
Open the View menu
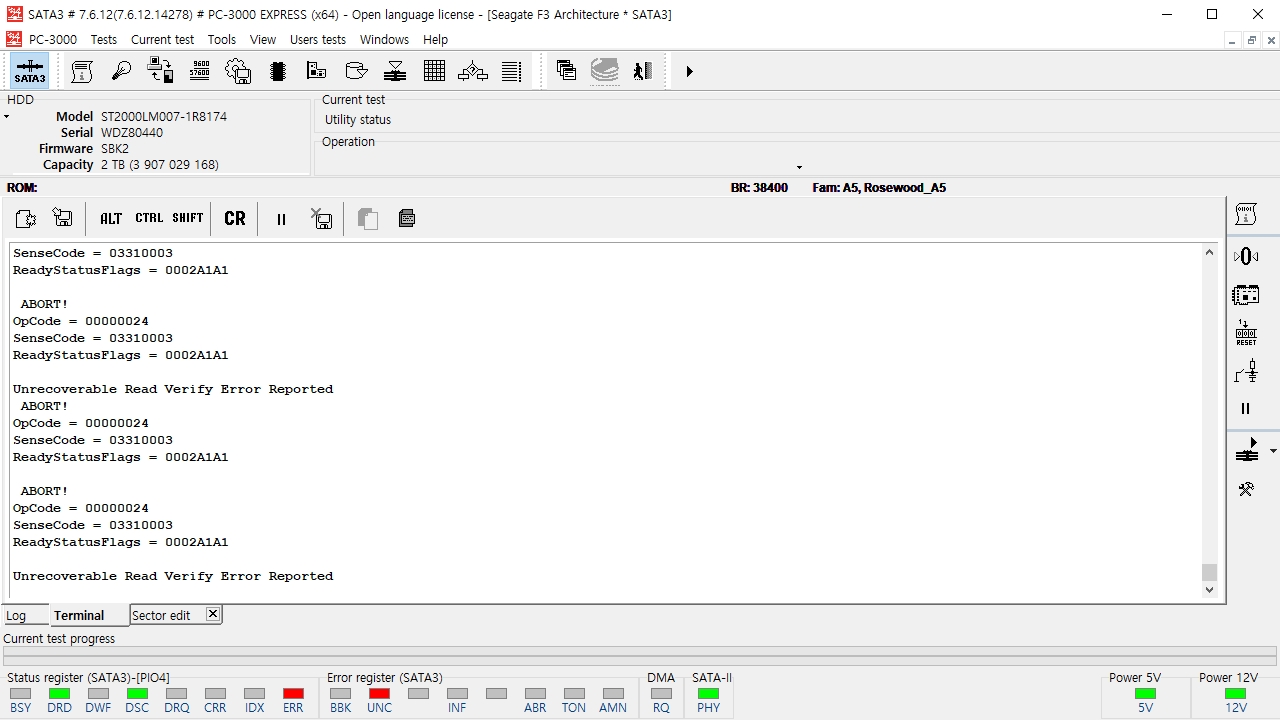(x=263, y=40)
